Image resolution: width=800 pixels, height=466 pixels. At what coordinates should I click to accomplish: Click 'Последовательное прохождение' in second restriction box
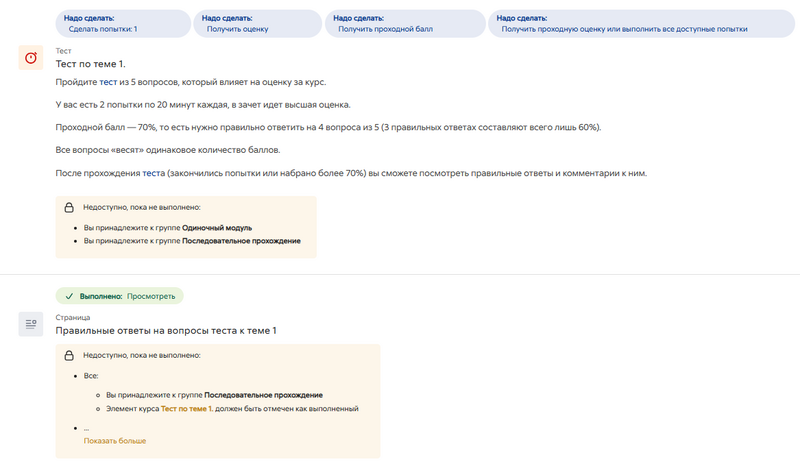pyautogui.click(x=265, y=395)
